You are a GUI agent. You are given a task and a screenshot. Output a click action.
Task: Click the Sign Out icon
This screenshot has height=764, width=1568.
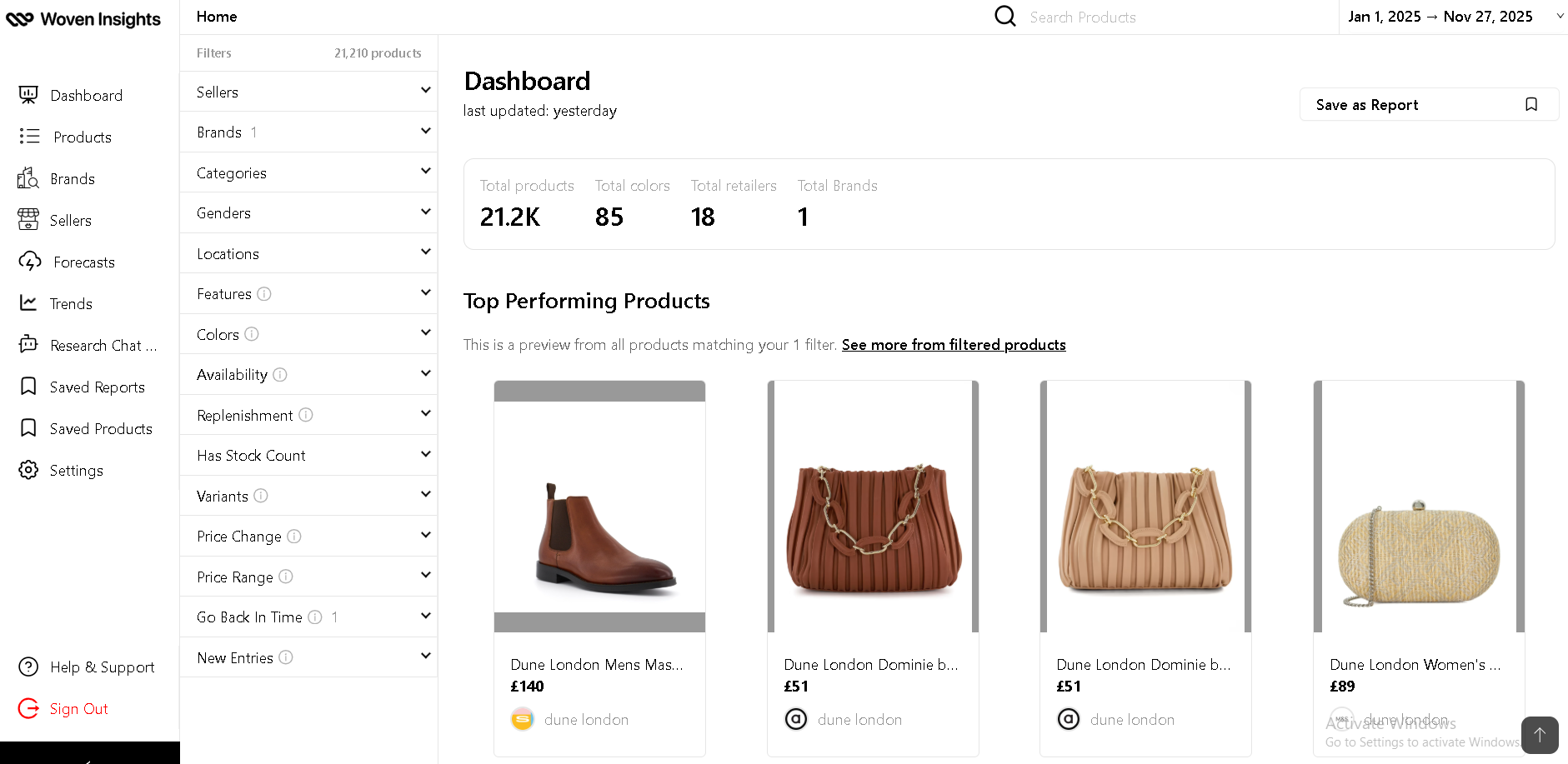[28, 708]
